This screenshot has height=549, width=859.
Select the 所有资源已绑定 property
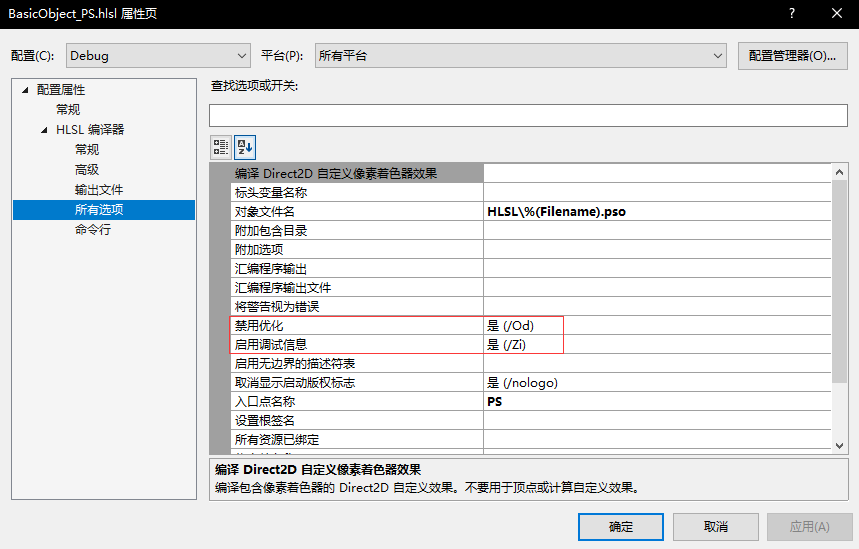(357, 439)
